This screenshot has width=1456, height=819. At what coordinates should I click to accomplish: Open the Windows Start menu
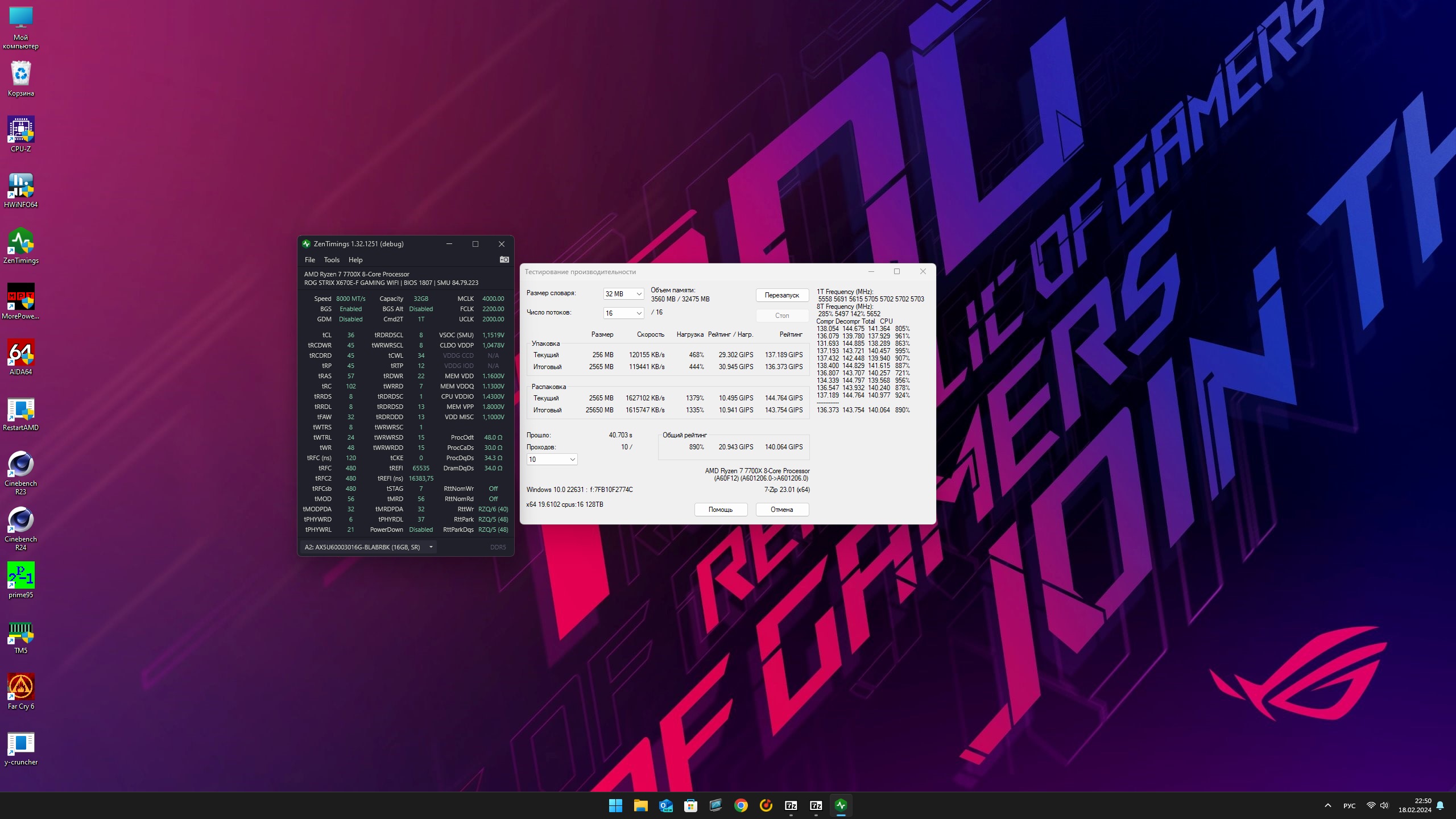[x=615, y=805]
